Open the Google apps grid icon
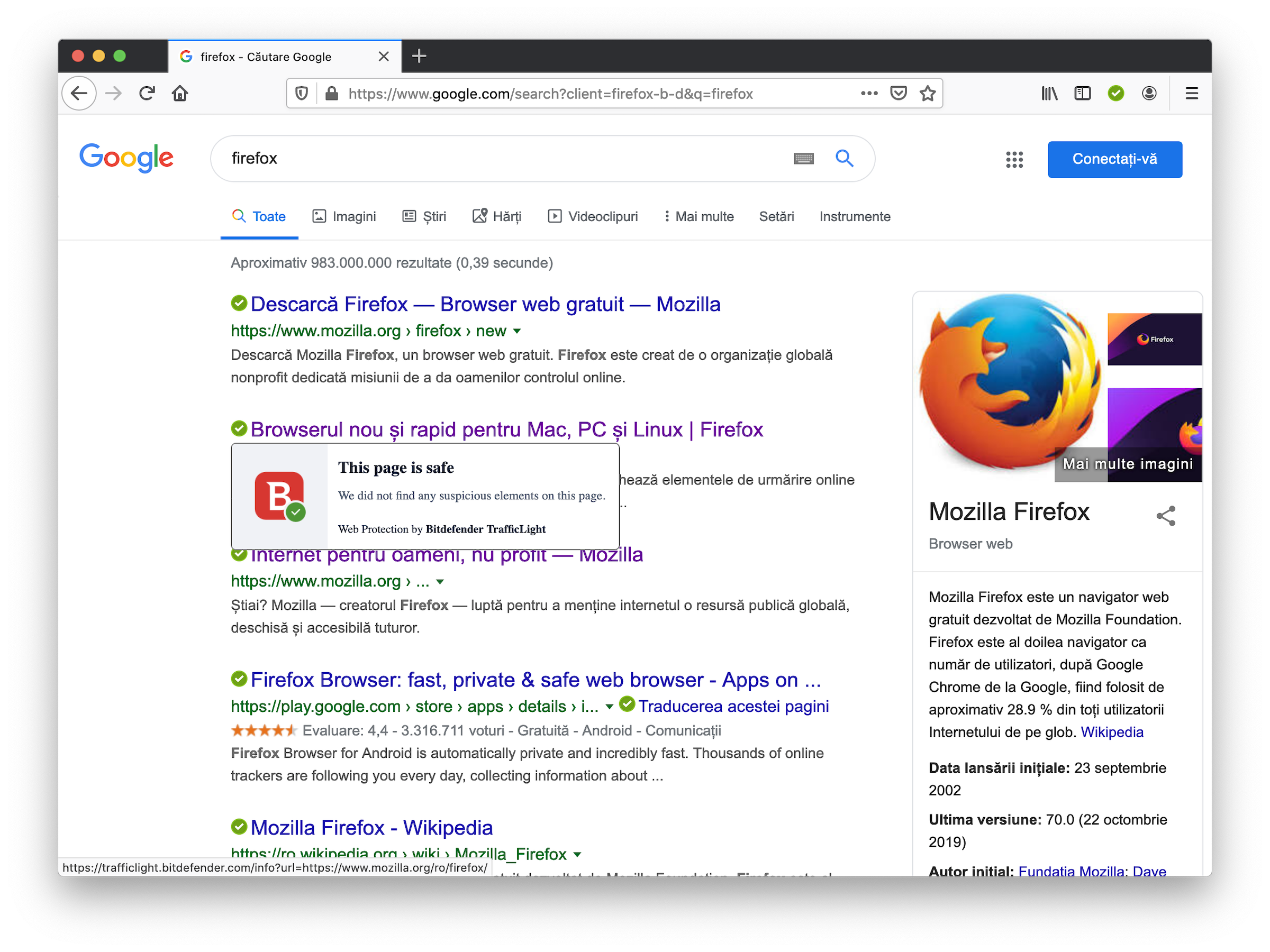1270x952 pixels. pos(1014,160)
